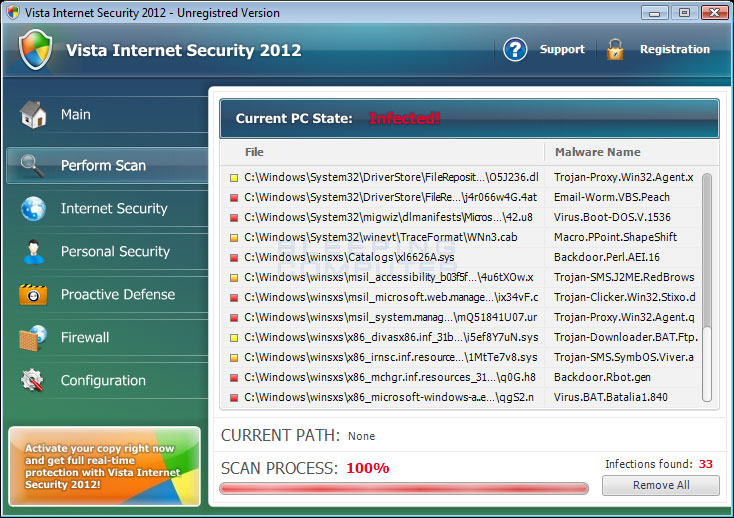This screenshot has width=734, height=518.
Task: Click the person icon for Personal Security
Action: [x=33, y=252]
